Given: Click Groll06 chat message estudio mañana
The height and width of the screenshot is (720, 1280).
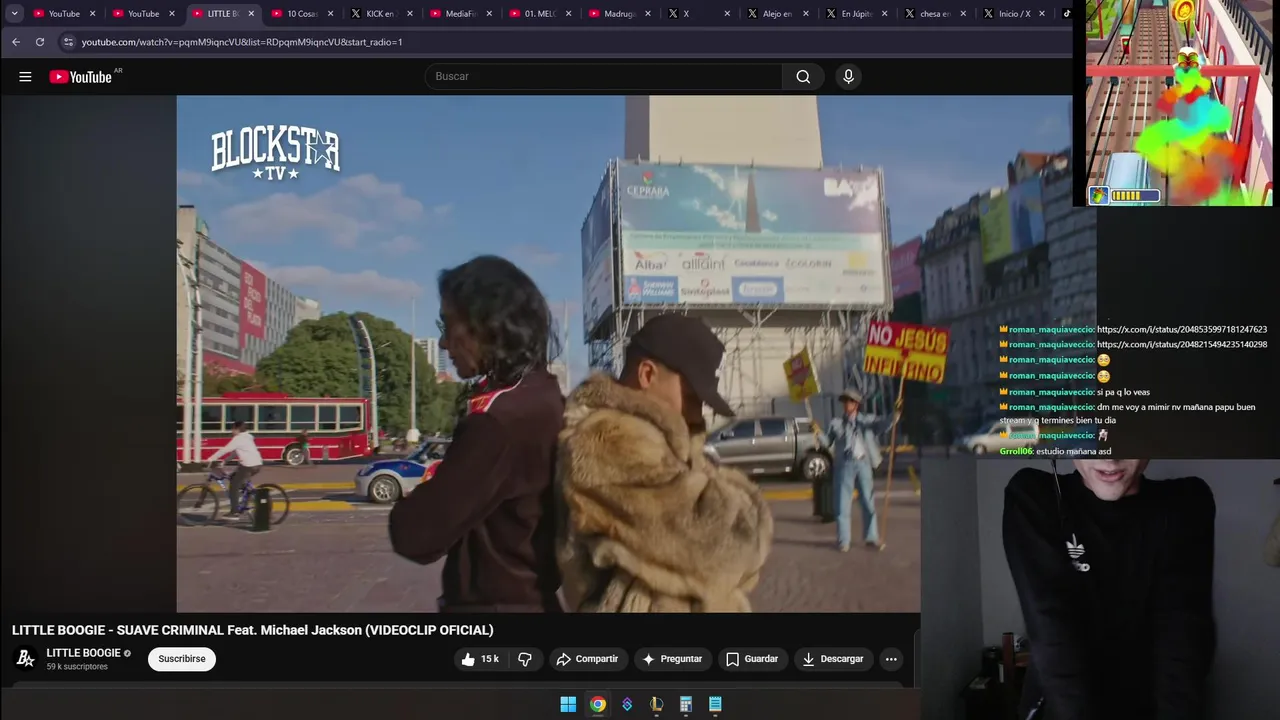Looking at the screenshot, I should tap(1055, 452).
